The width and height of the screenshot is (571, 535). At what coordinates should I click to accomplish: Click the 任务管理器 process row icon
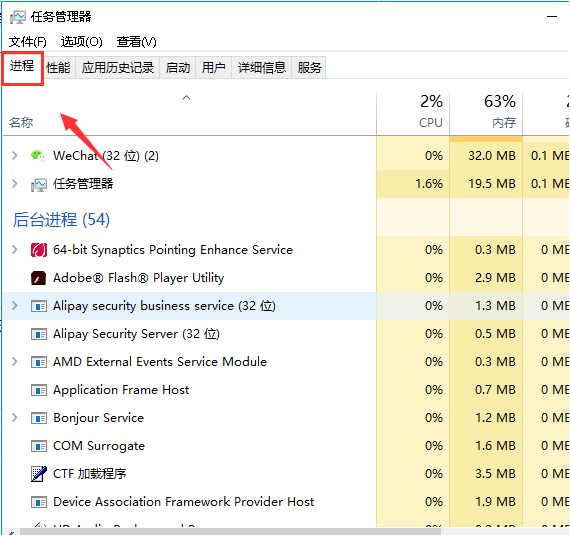(x=38, y=185)
